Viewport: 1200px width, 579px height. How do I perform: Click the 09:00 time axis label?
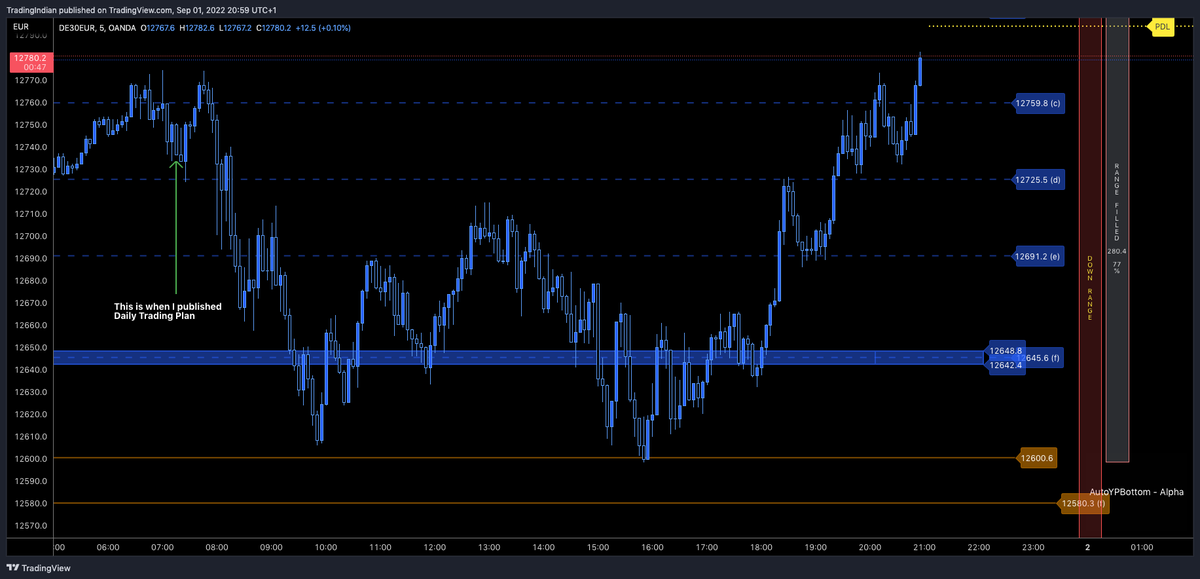click(271, 547)
